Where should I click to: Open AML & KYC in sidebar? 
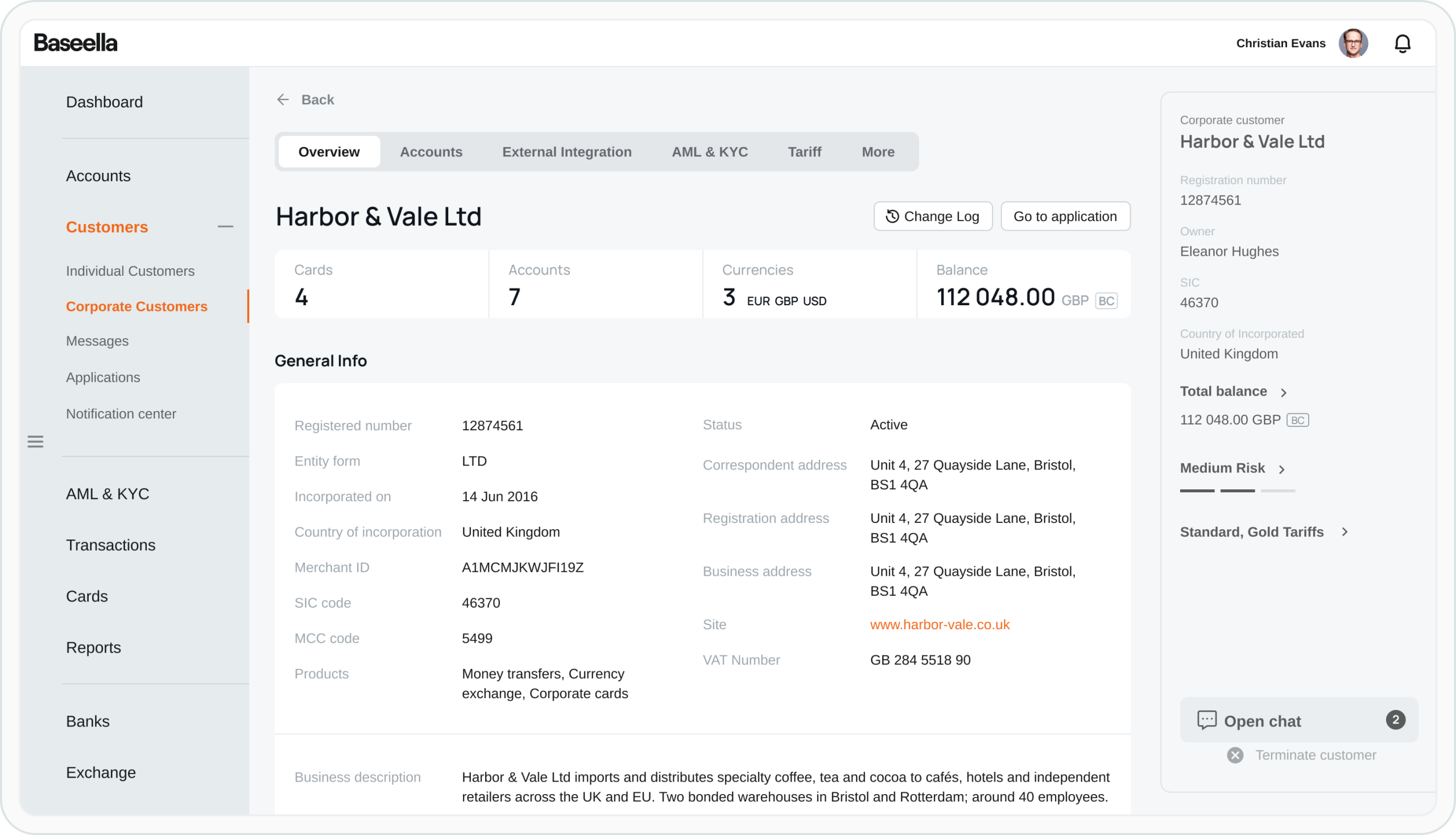pos(107,495)
